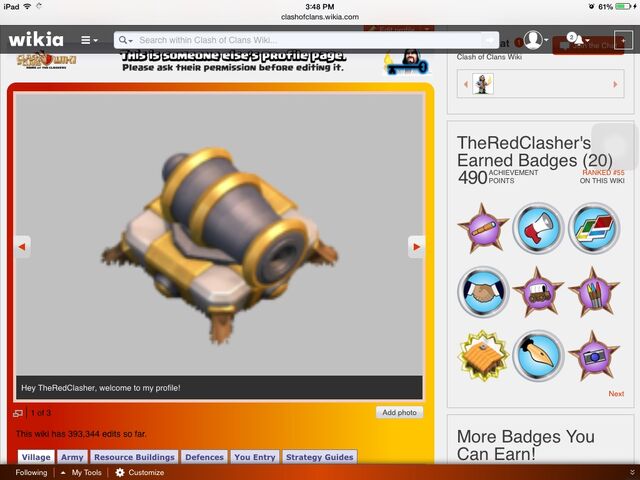
Task: Show next slideshow photo with right arrow
Action: tap(416, 247)
